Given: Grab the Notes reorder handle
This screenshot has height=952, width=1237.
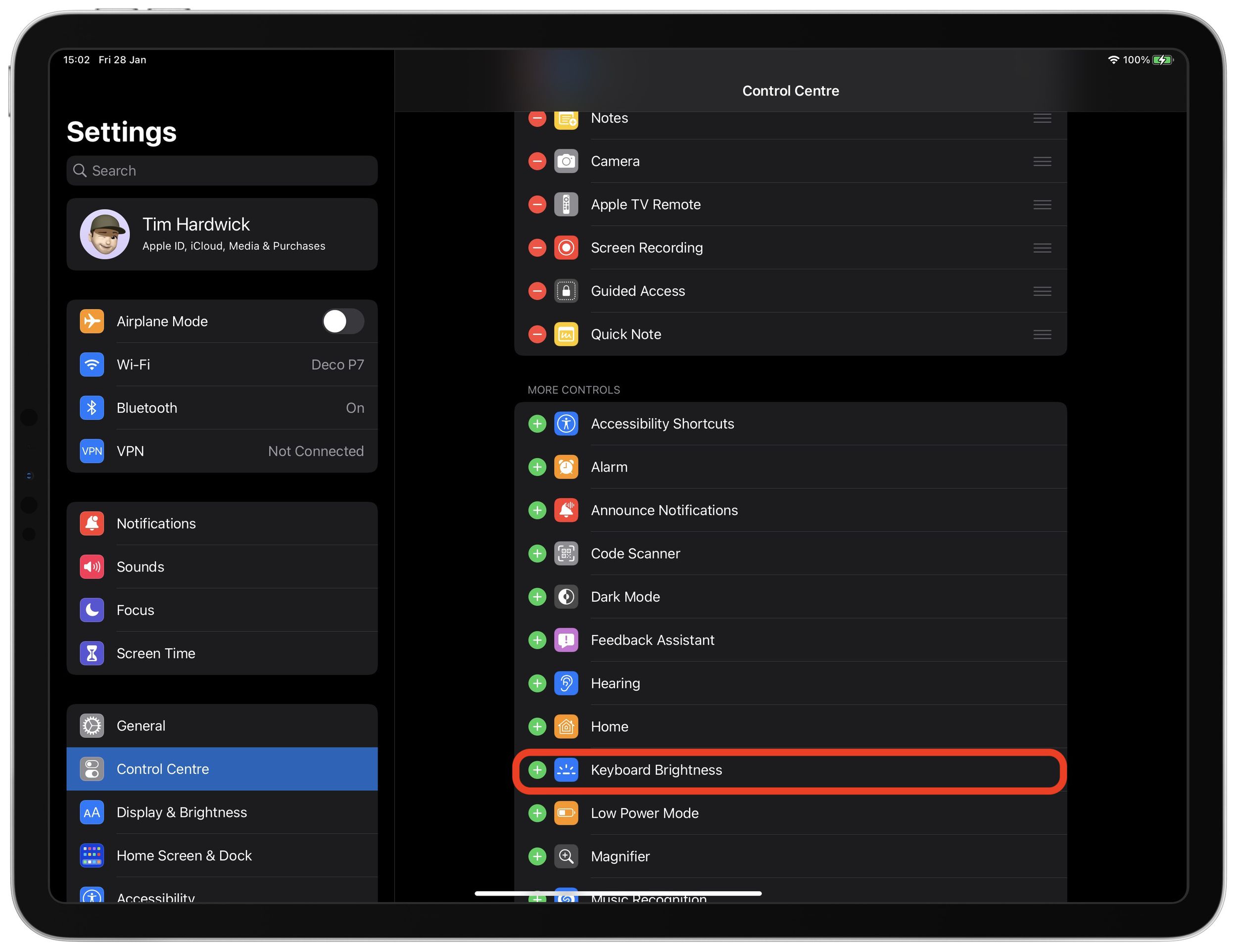Looking at the screenshot, I should pos(1042,118).
